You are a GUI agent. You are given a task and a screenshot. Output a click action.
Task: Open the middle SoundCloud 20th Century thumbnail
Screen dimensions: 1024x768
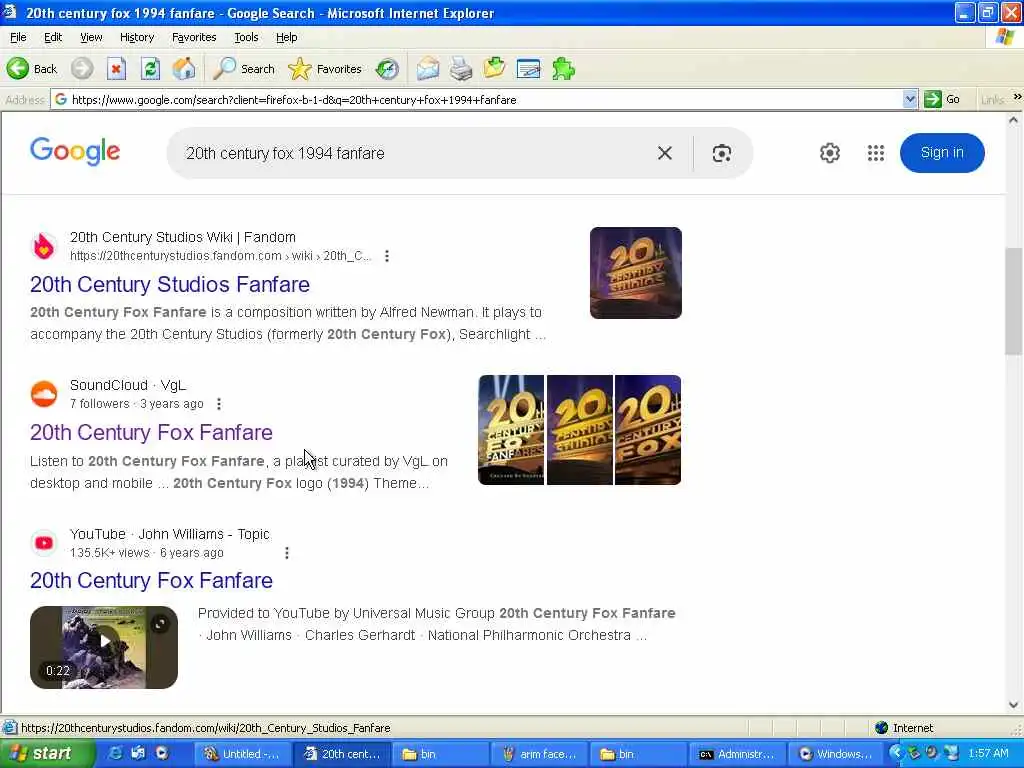click(x=580, y=430)
